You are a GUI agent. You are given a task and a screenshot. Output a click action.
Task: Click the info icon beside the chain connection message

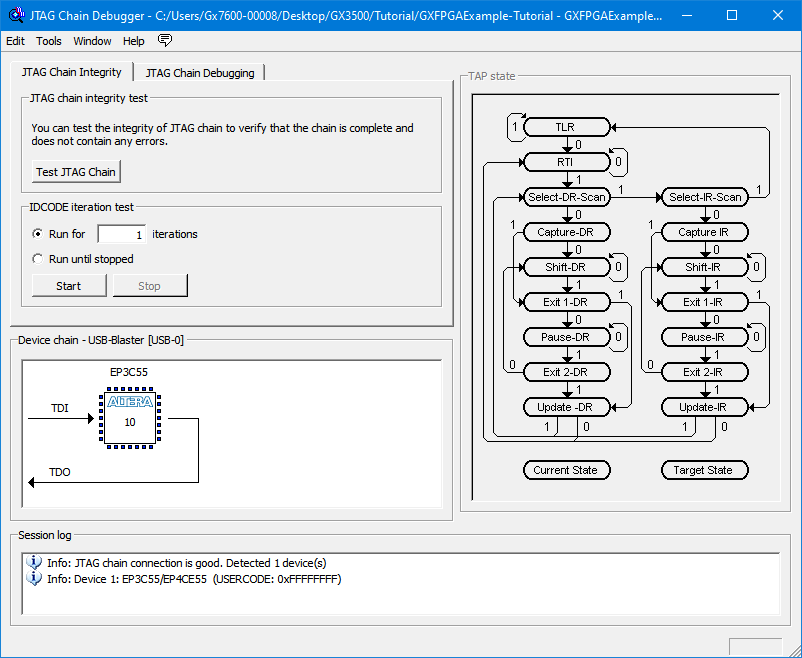(35, 563)
